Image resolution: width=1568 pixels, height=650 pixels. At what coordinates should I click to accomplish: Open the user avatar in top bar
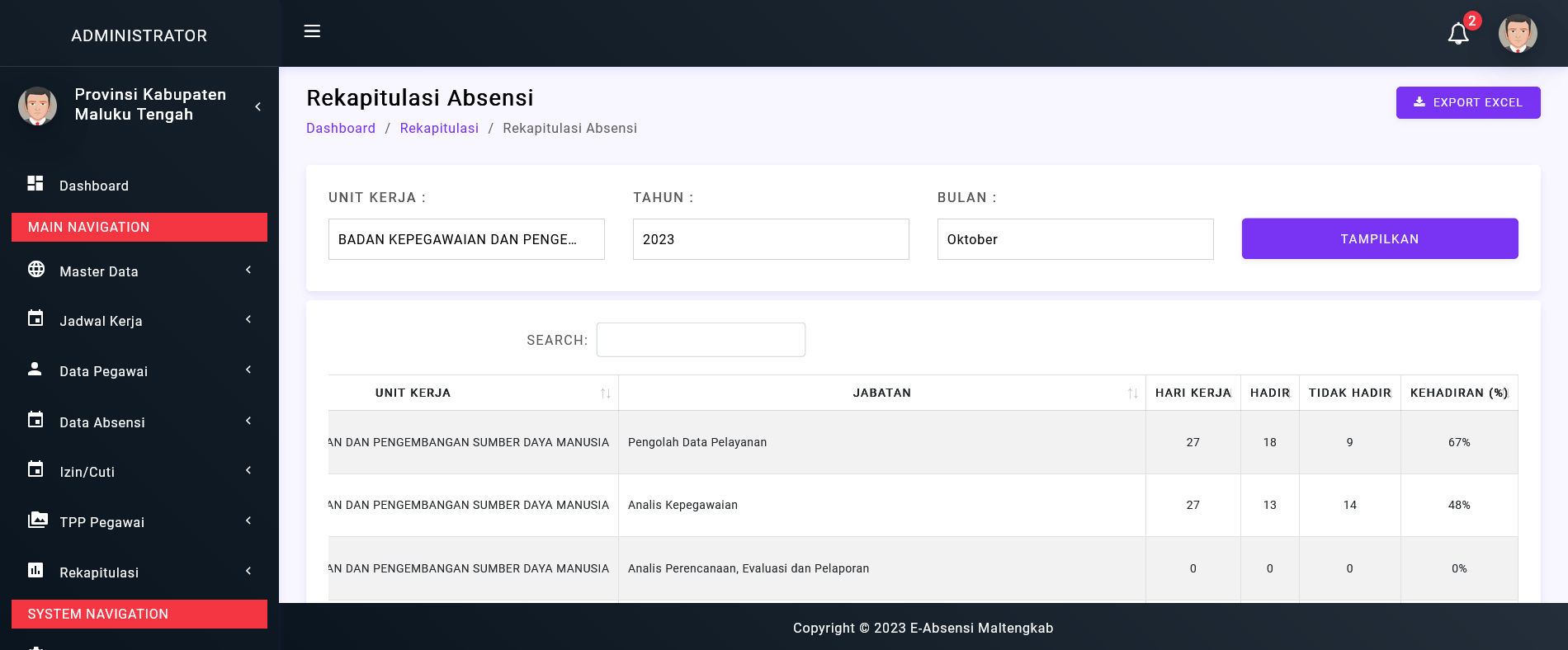pos(1518,34)
